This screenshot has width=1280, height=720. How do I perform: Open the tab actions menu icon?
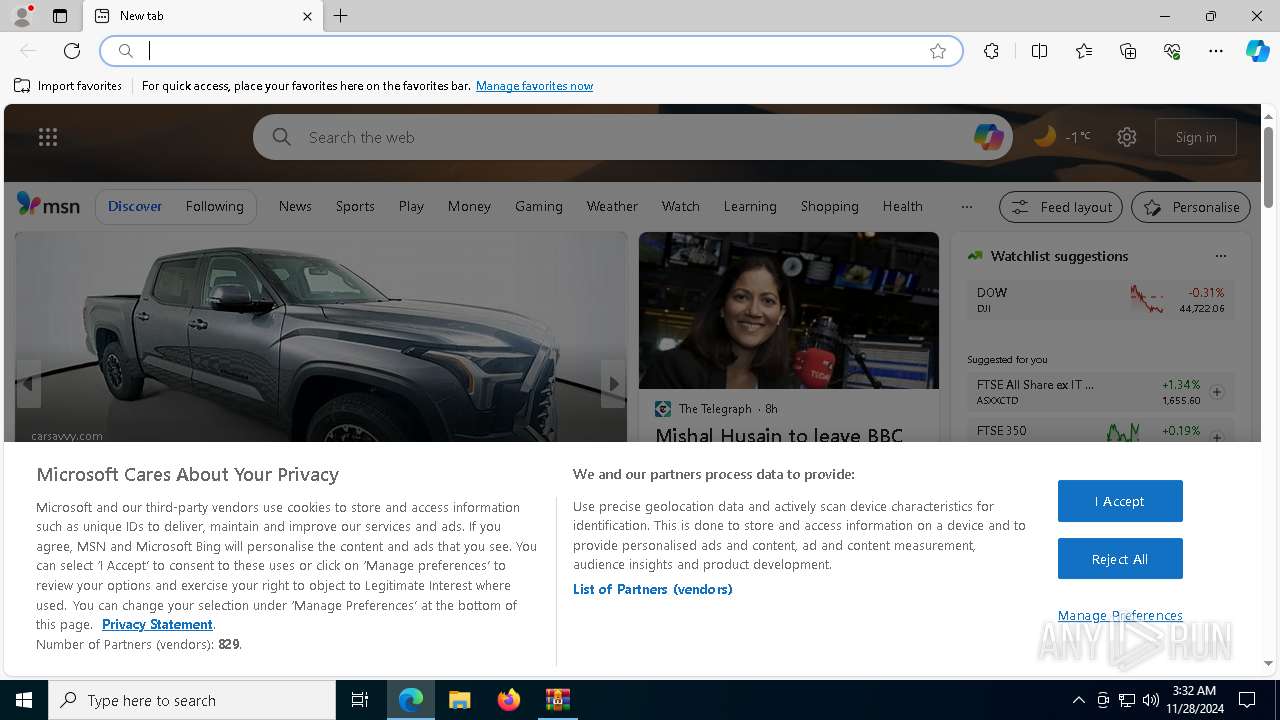tap(60, 16)
